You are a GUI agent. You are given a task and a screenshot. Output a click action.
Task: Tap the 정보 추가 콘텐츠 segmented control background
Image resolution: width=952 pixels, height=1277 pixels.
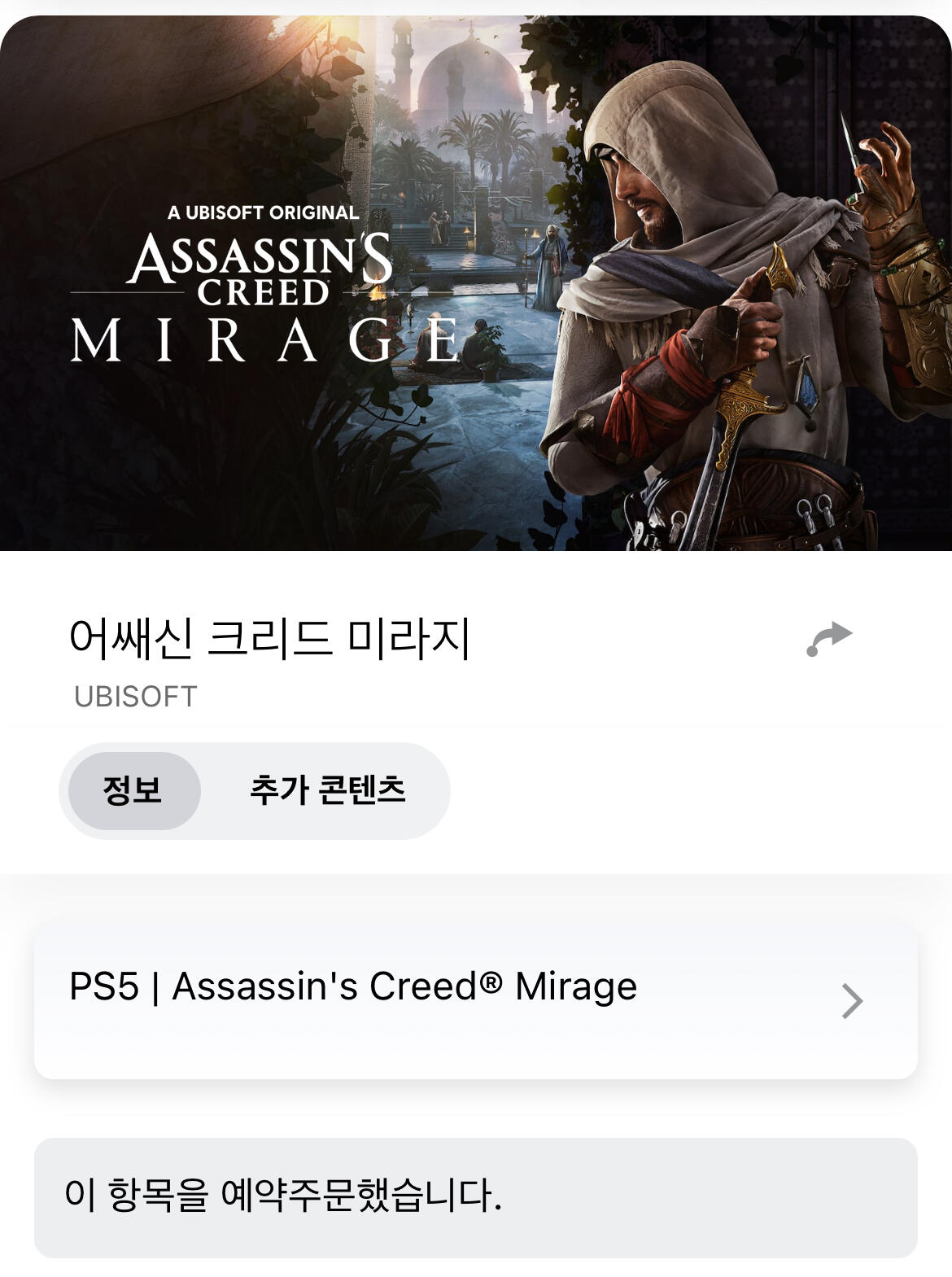pyautogui.click(x=254, y=790)
